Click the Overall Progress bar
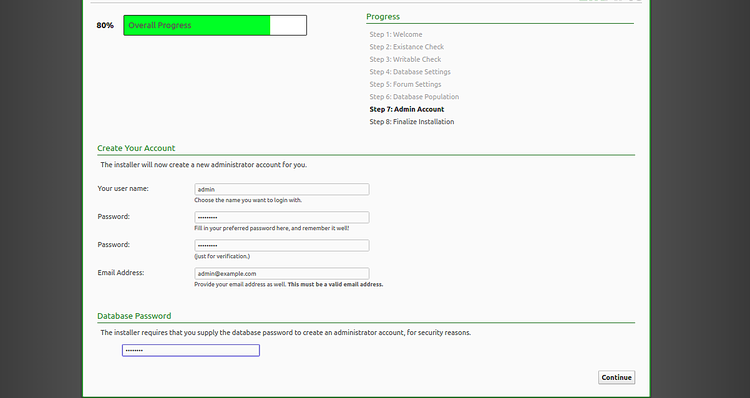 pyautogui.click(x=215, y=25)
